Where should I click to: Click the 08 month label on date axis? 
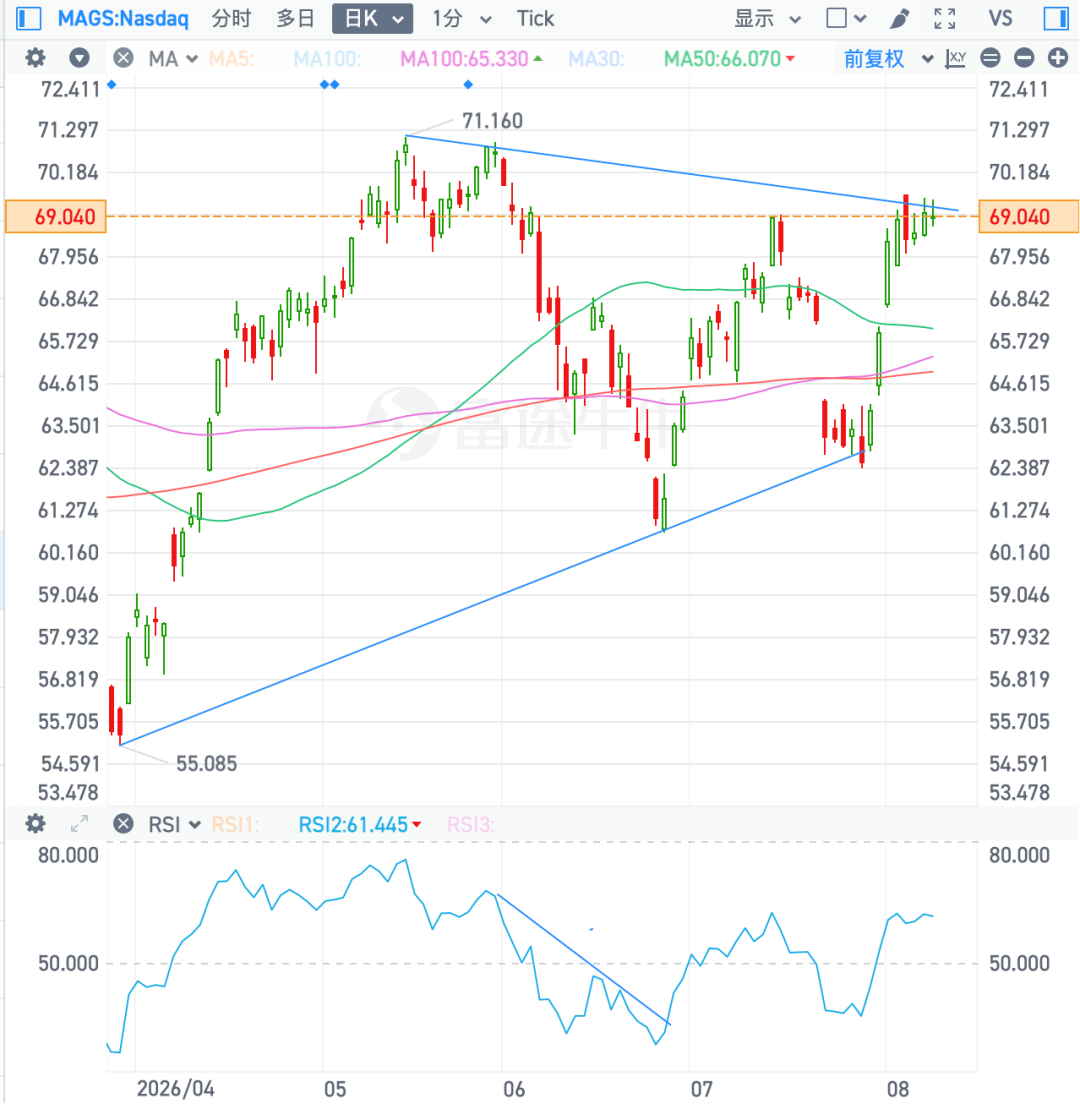point(897,1089)
